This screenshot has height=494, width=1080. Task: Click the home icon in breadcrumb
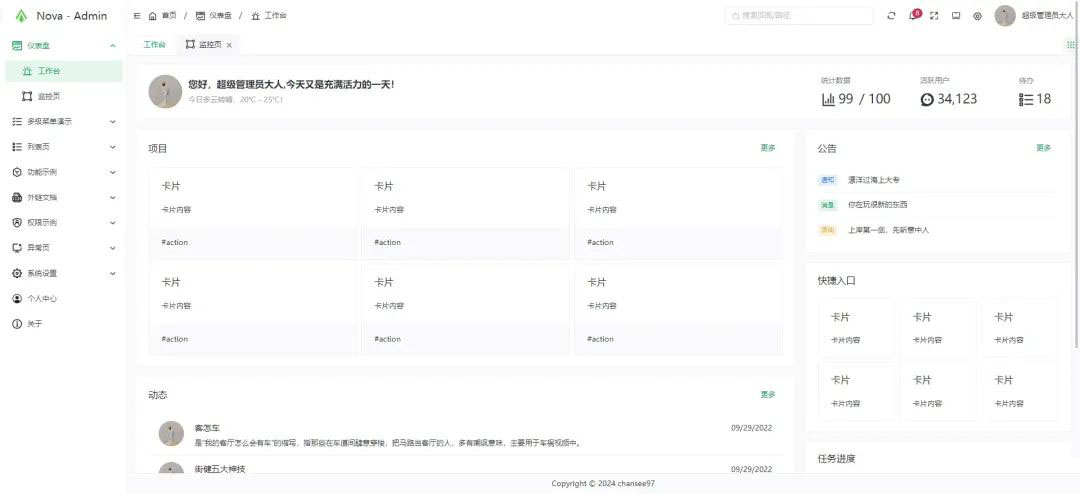click(153, 15)
